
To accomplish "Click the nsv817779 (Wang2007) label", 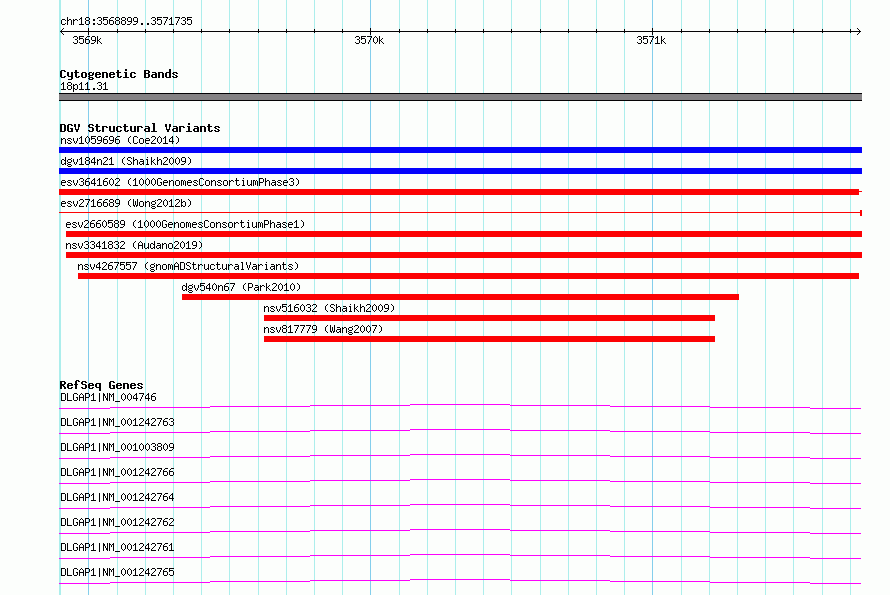I will coord(323,329).
